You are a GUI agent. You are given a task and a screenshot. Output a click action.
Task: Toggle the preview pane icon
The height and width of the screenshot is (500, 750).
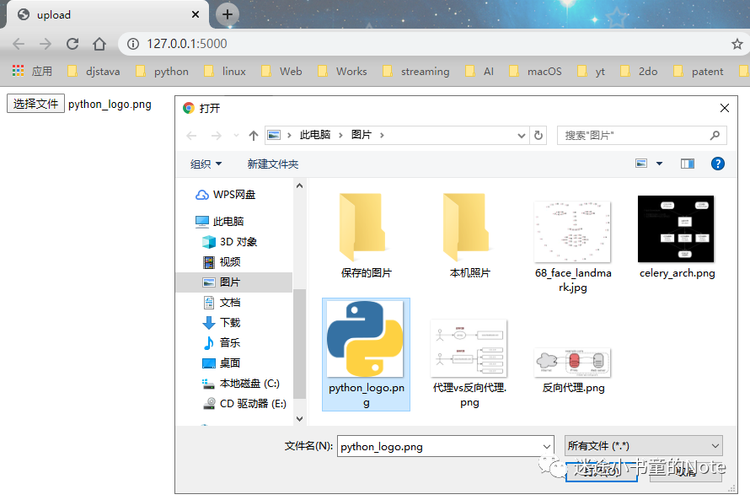(x=687, y=164)
